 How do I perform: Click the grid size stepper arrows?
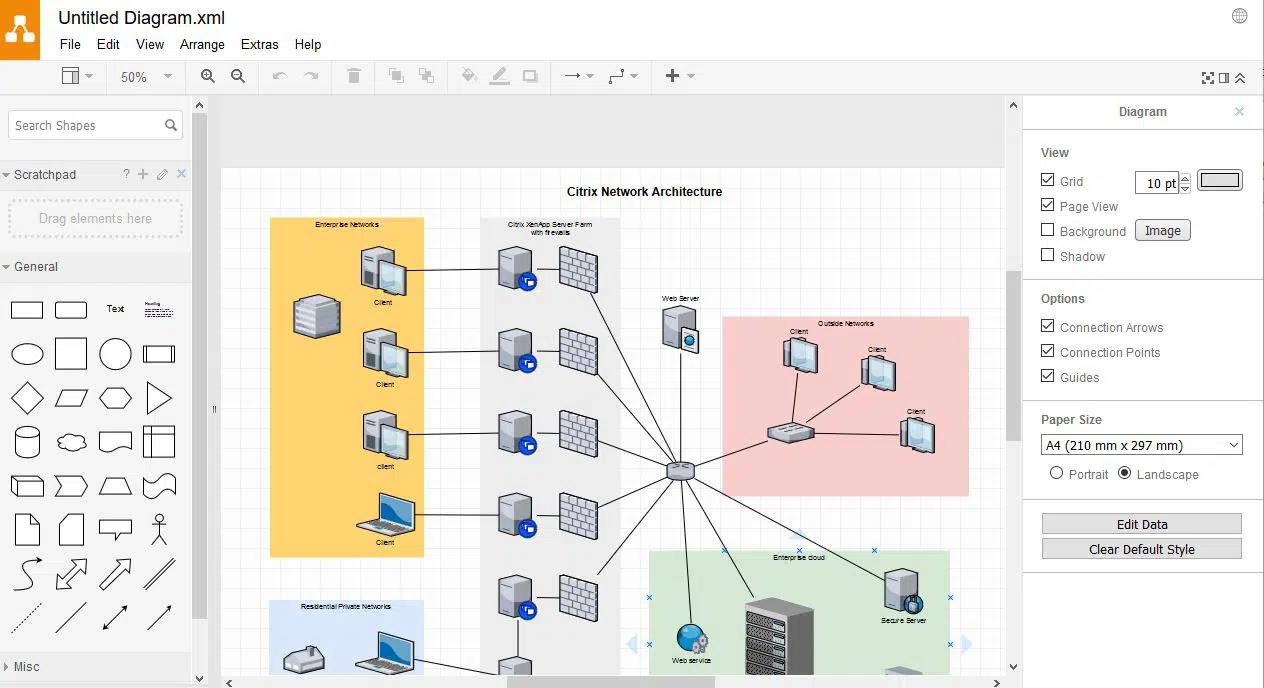(1185, 182)
